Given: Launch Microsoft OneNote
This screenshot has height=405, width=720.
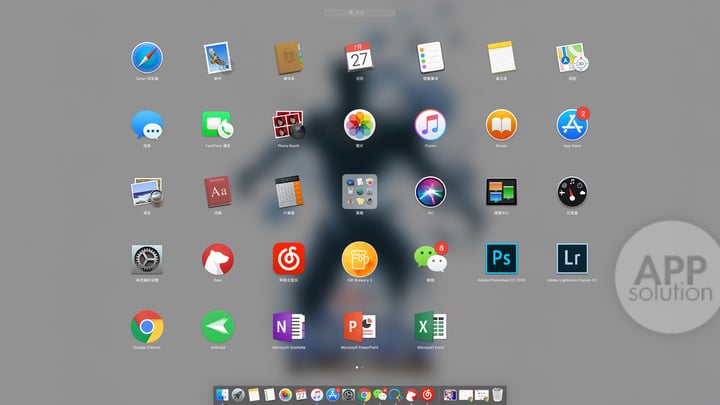Looking at the screenshot, I should [x=289, y=326].
